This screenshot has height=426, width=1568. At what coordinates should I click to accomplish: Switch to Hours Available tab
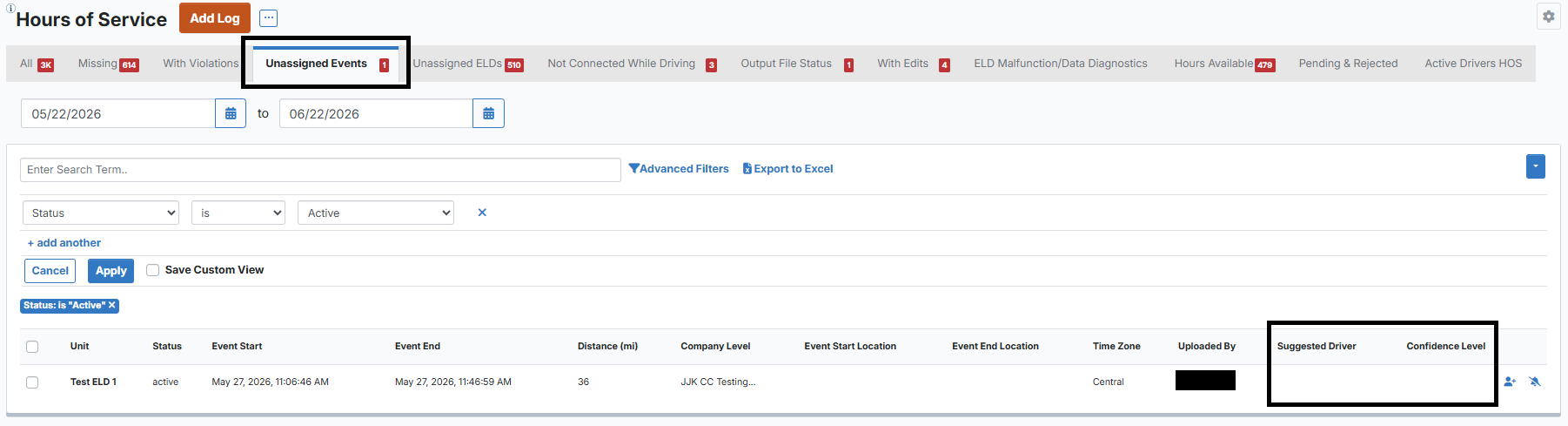pos(1224,64)
